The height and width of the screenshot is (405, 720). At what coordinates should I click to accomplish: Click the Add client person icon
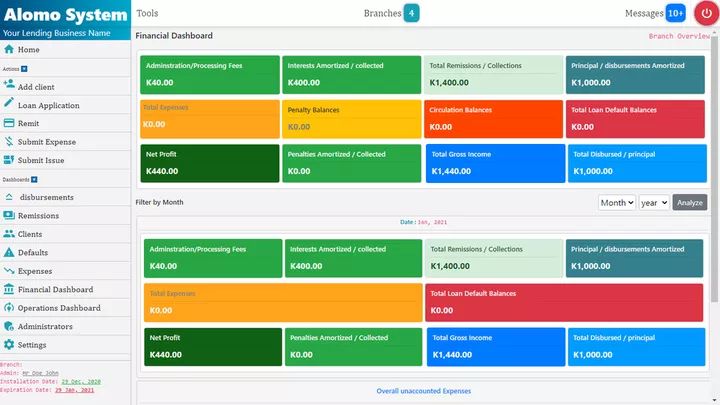9,84
